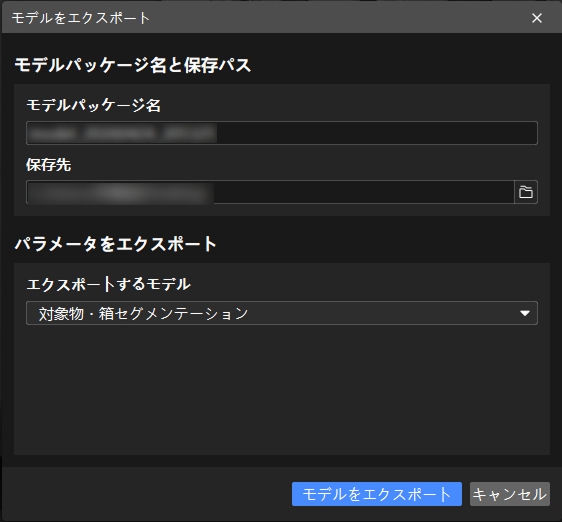This screenshot has width=562, height=522.
Task: Click the モデルパッケージ名 label
Action: 94,105
